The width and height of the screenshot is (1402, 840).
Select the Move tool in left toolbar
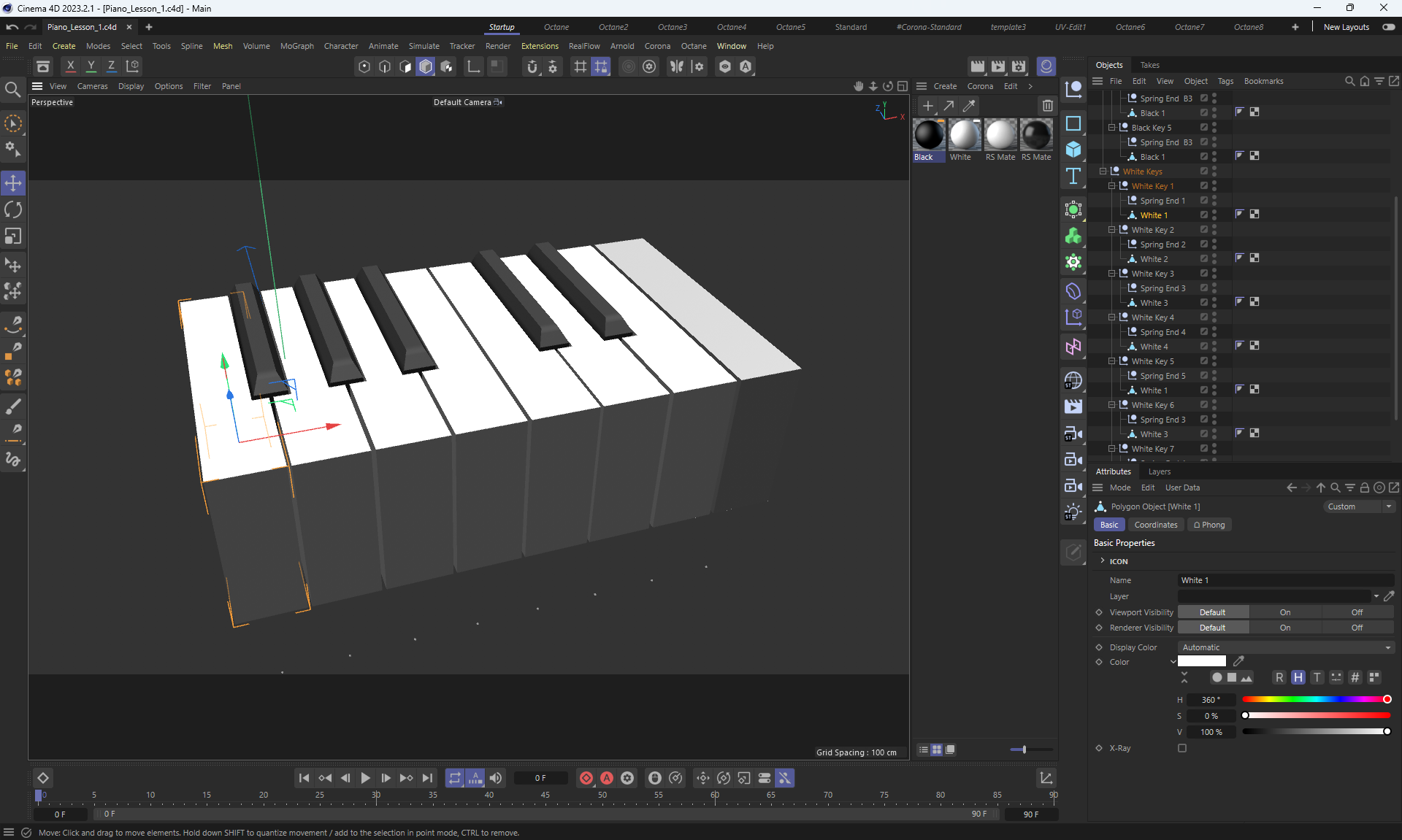point(13,182)
